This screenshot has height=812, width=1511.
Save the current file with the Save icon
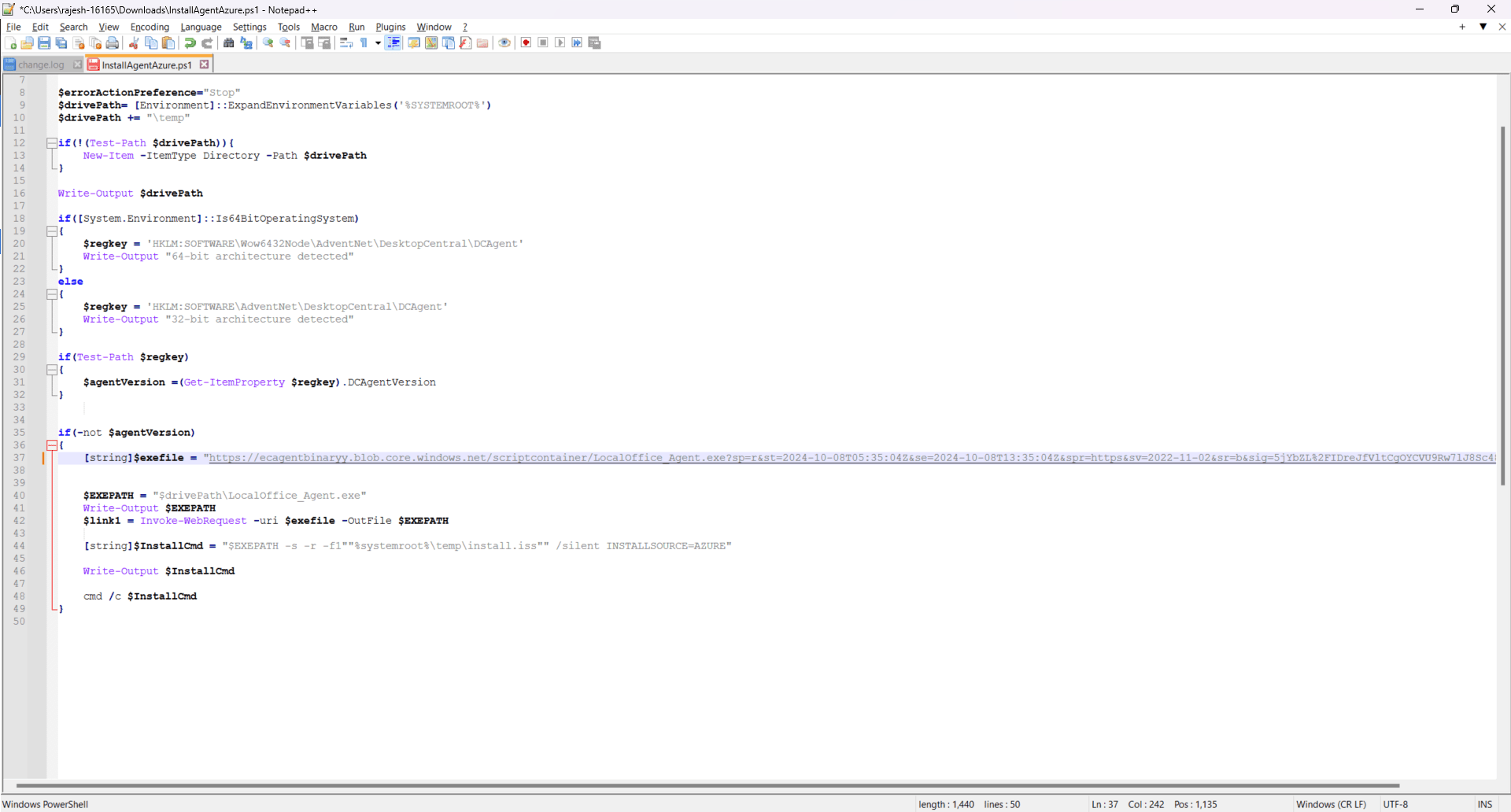pyautogui.click(x=45, y=43)
